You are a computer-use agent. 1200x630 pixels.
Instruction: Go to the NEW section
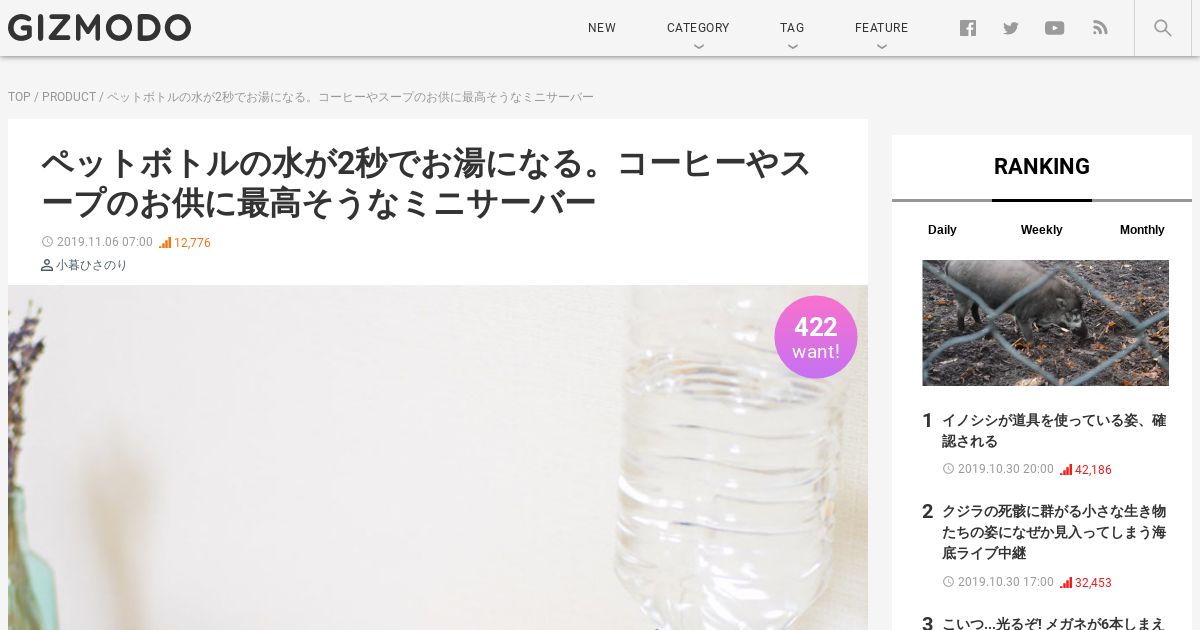(x=602, y=28)
